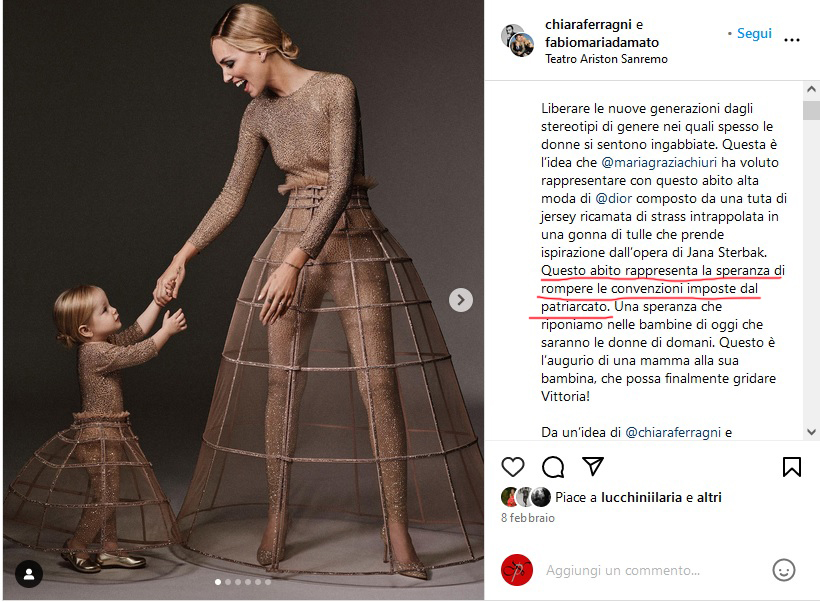Open the lucchiniilaria liker profile

[641, 497]
